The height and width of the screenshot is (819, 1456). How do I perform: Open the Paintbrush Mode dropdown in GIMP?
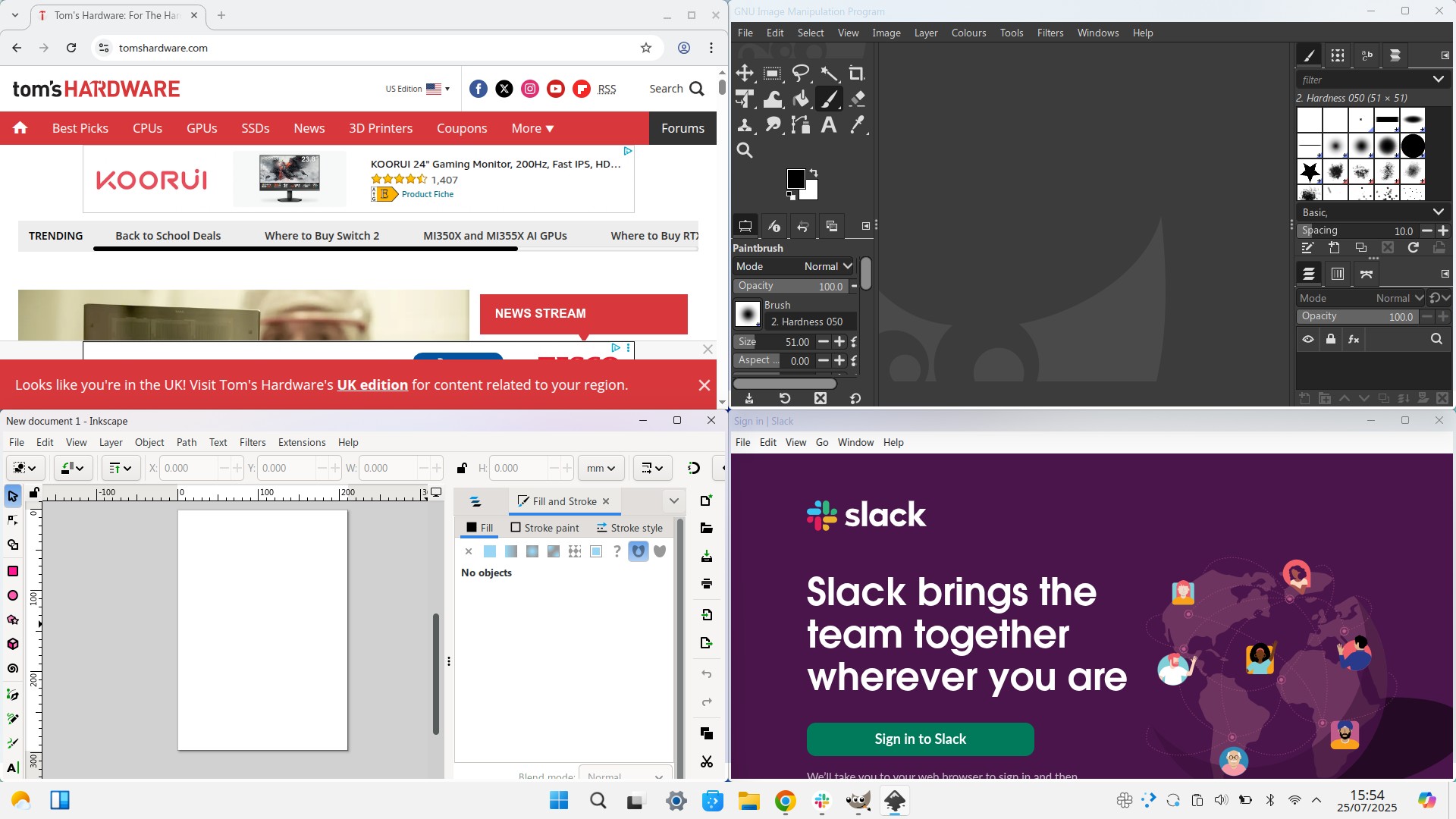tap(794, 266)
